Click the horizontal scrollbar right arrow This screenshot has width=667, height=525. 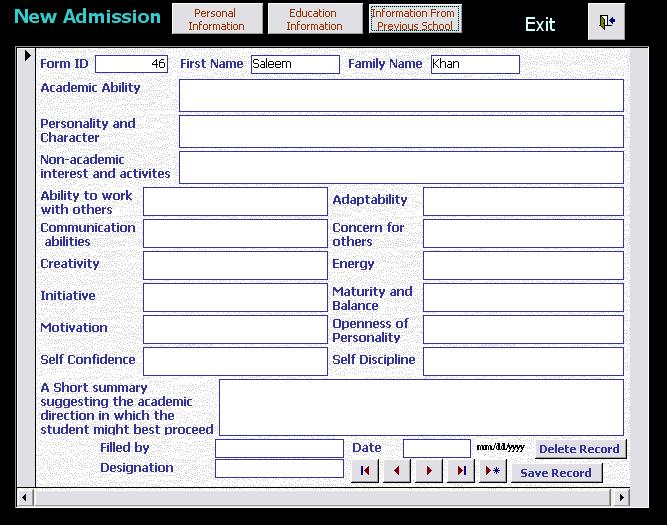click(621, 497)
